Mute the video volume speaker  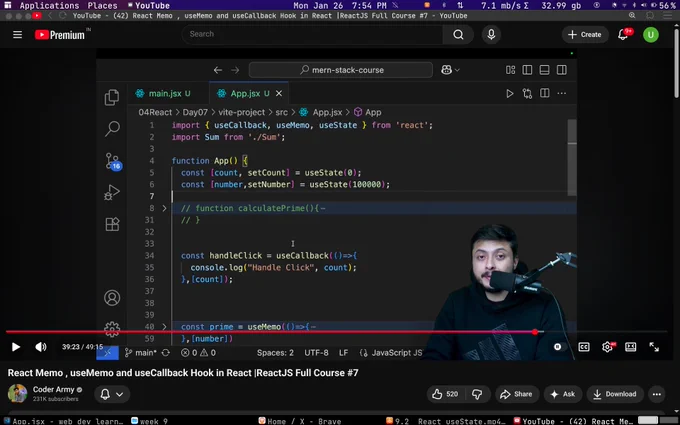click(41, 347)
